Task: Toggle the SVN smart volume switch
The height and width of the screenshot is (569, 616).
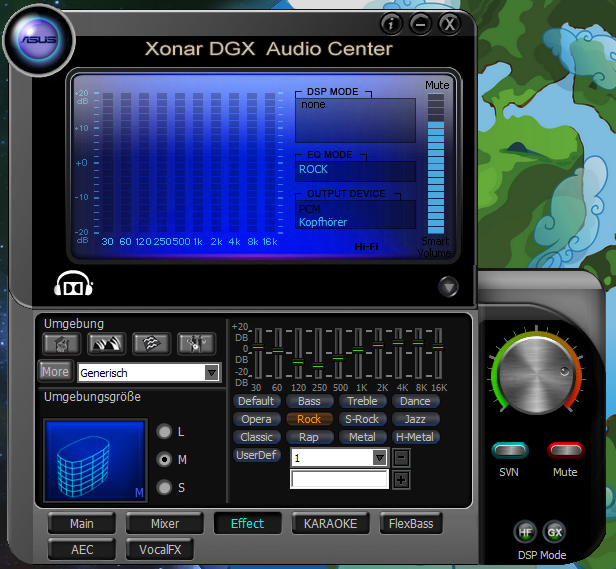Action: 510,450
